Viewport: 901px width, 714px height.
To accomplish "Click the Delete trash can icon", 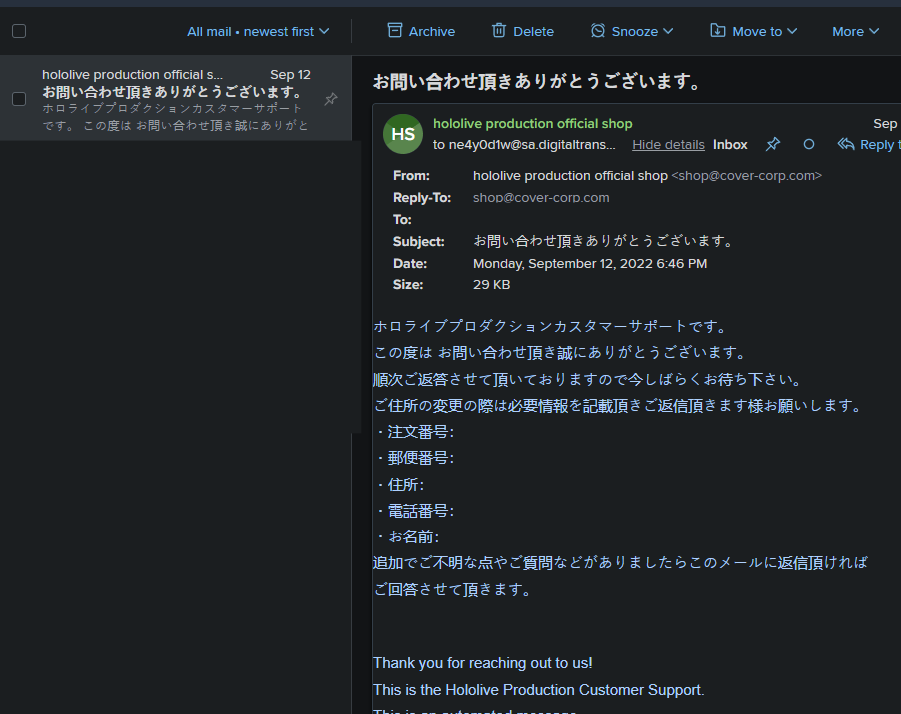I will (499, 30).
